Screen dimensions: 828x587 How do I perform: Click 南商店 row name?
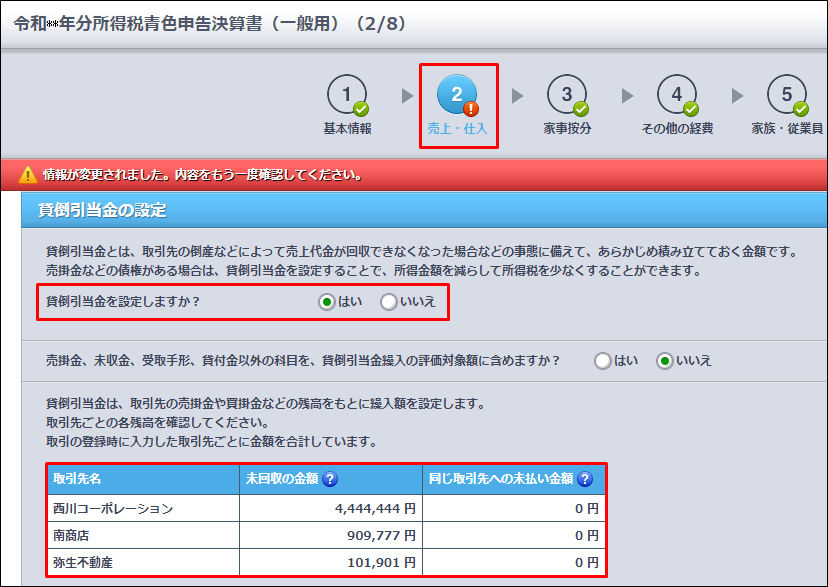pyautogui.click(x=71, y=535)
